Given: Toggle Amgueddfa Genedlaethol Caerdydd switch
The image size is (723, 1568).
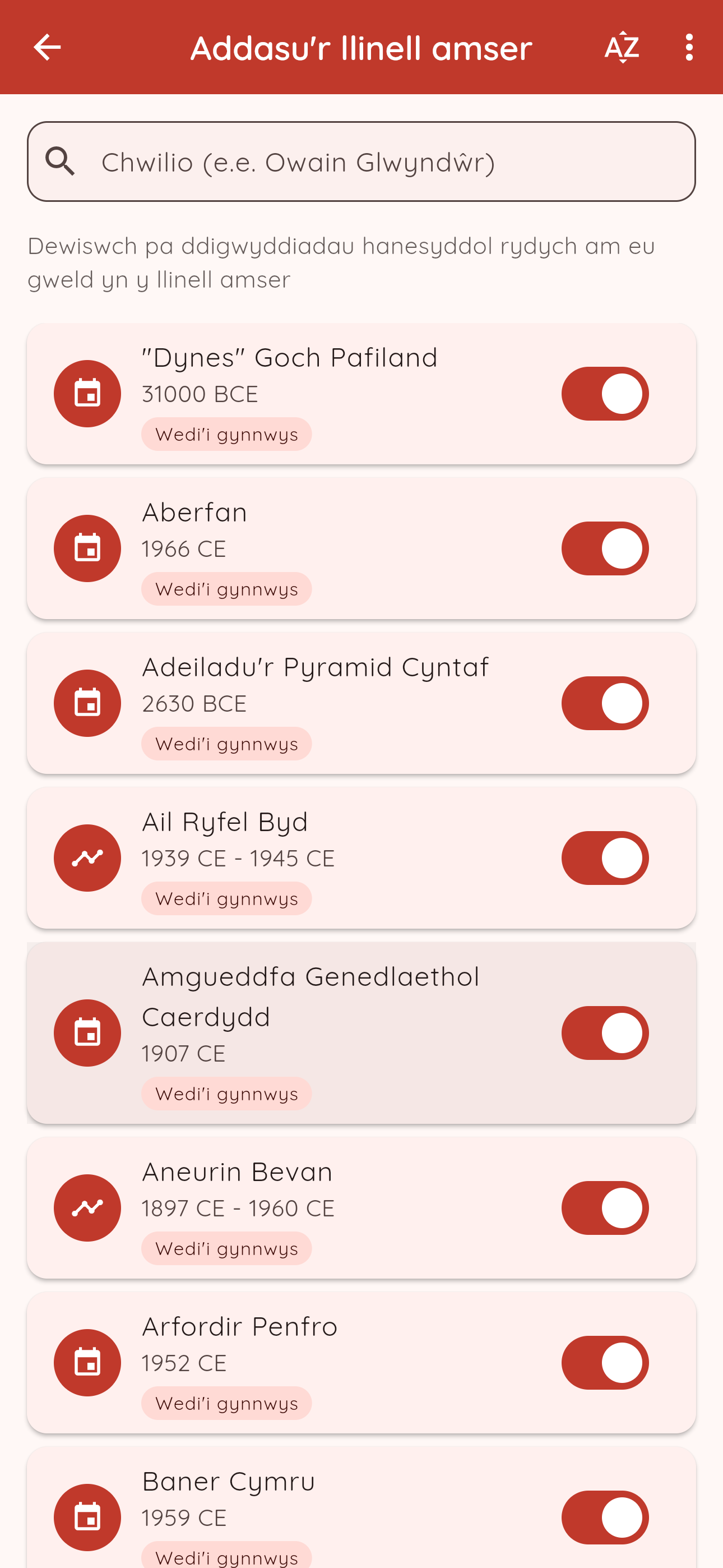Looking at the screenshot, I should click(605, 1033).
